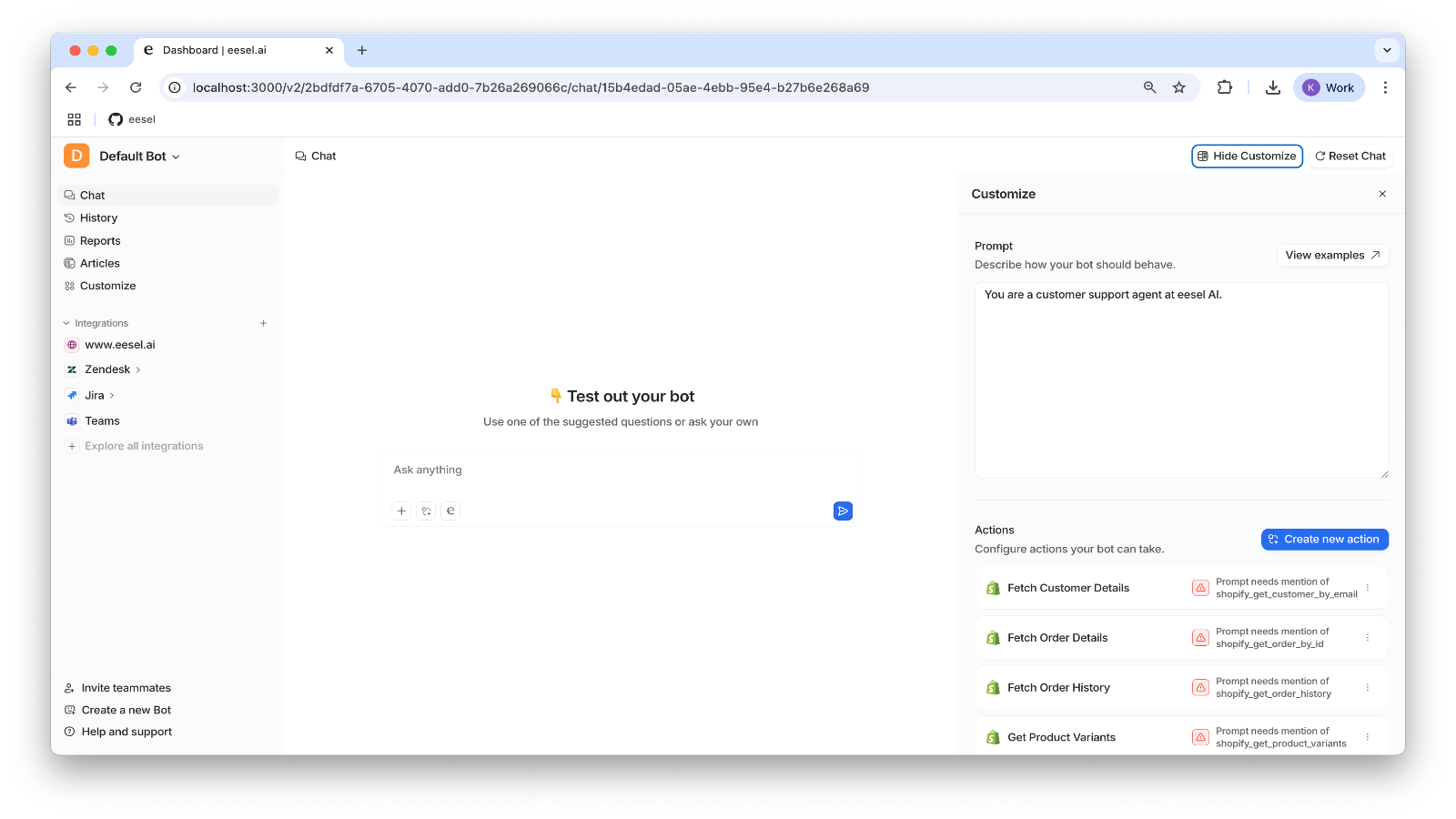The image size is (1456, 819).
Task: Click the eesel 'e' icon in chat box
Action: coord(450,511)
